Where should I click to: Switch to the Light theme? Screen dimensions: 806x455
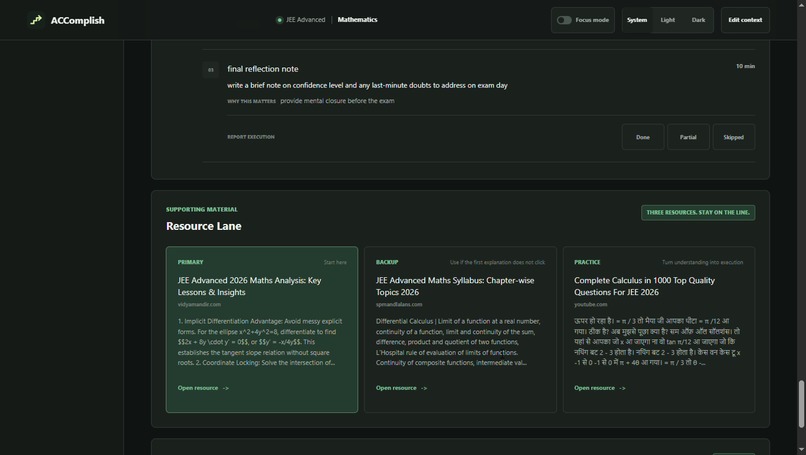point(667,20)
